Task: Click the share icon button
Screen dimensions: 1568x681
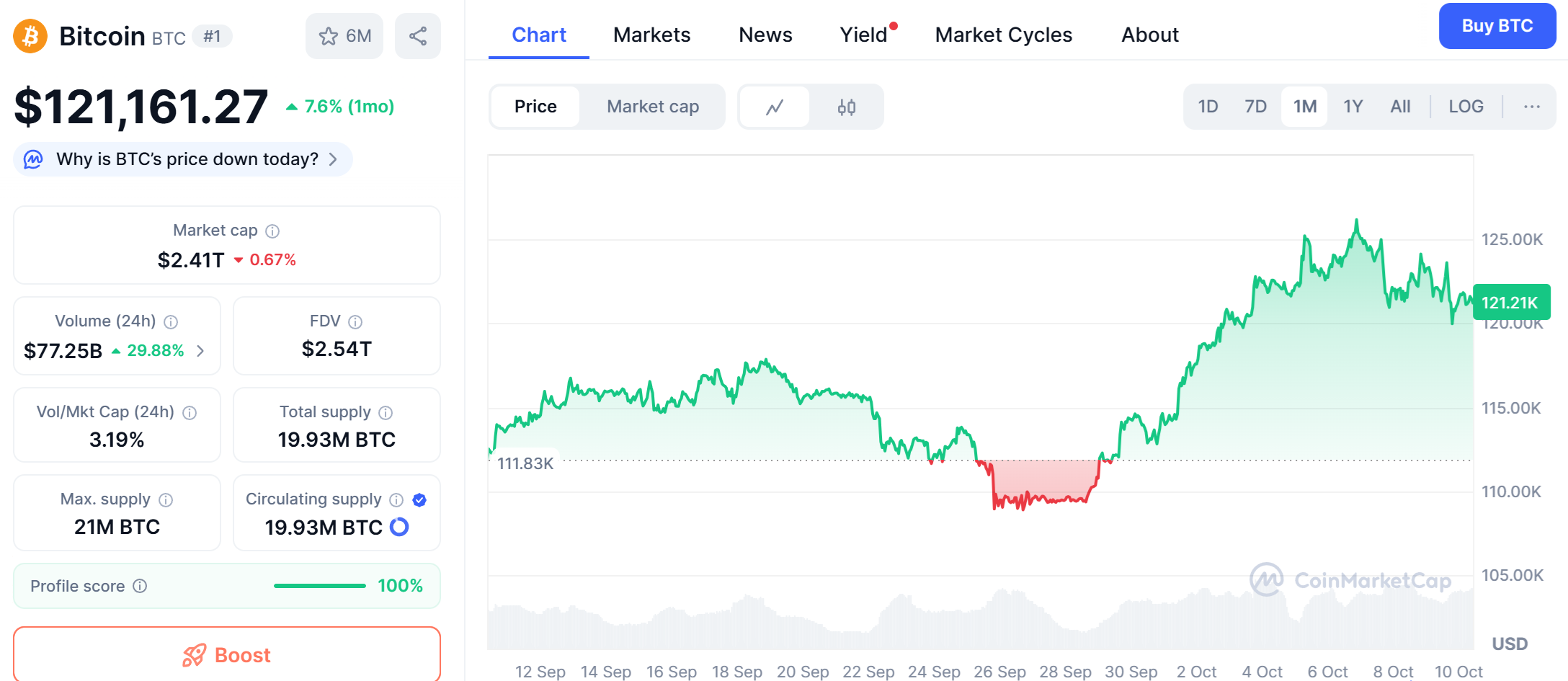Action: [418, 36]
